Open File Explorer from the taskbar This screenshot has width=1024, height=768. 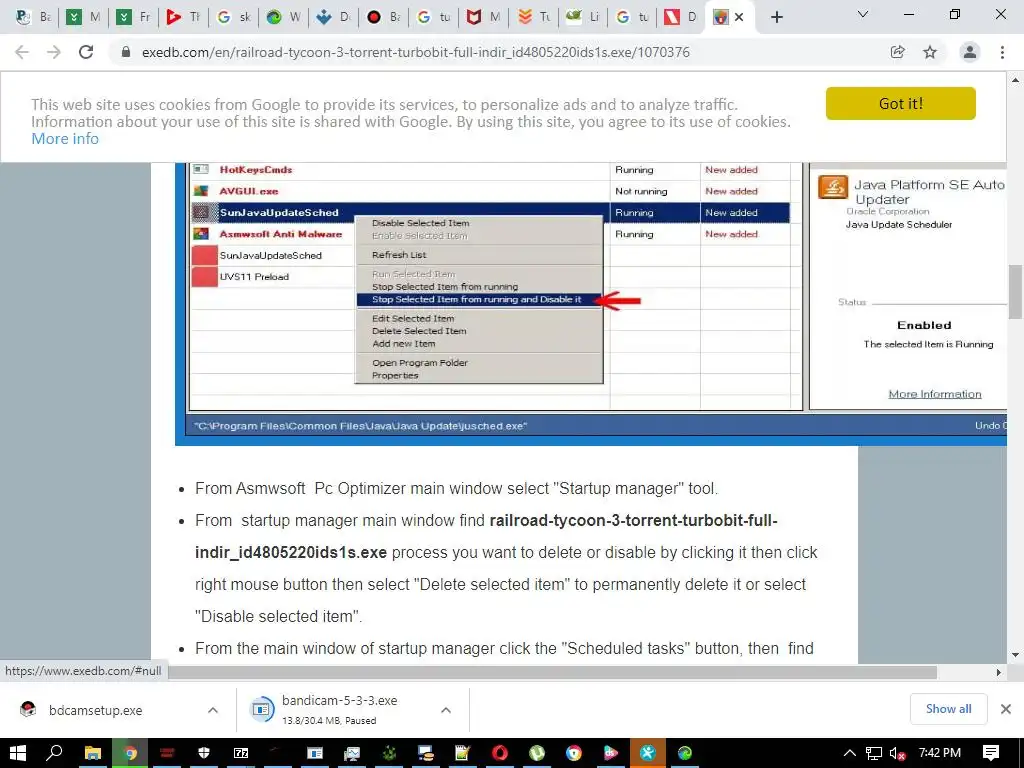pos(93,753)
